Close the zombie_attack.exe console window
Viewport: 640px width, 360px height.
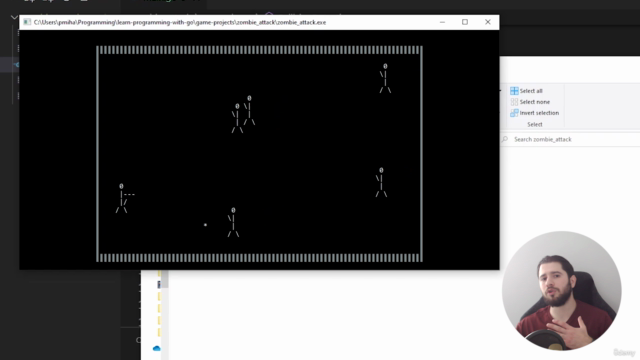point(488,22)
